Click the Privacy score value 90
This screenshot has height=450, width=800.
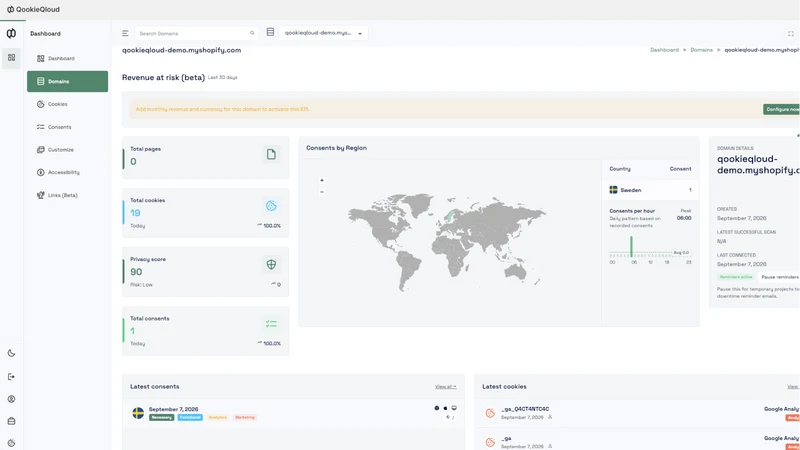click(136, 272)
